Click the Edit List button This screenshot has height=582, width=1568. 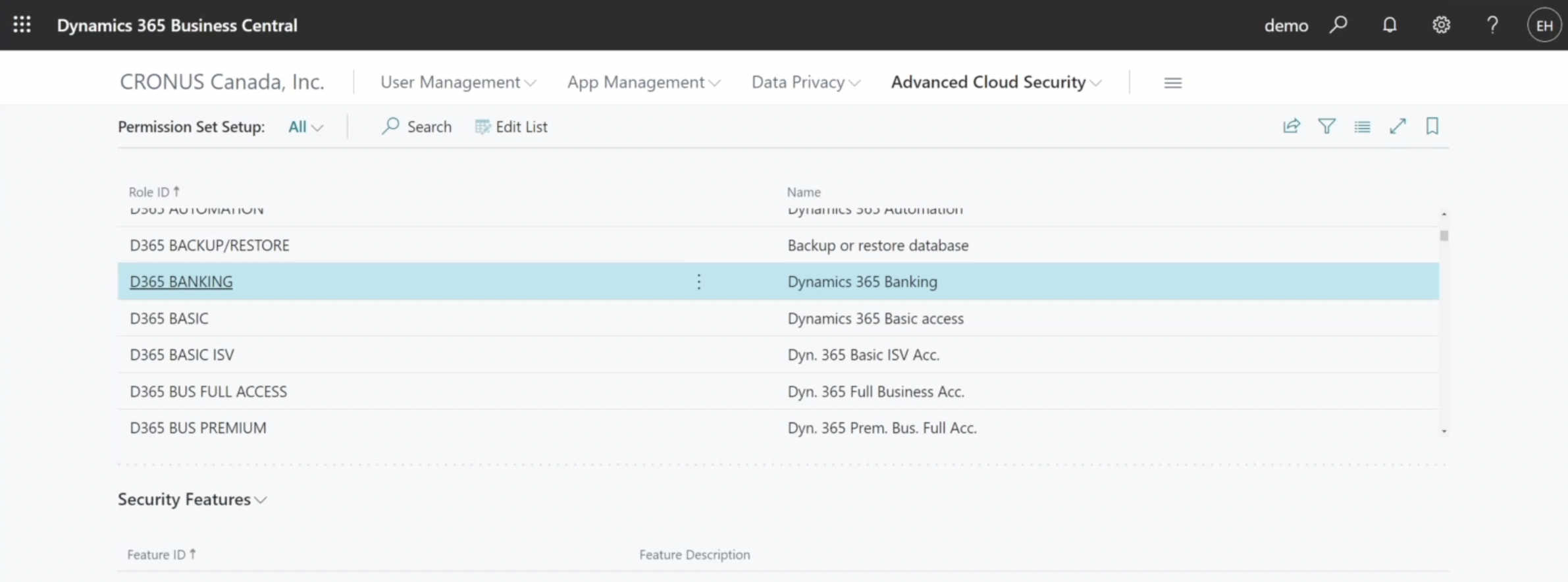(511, 126)
